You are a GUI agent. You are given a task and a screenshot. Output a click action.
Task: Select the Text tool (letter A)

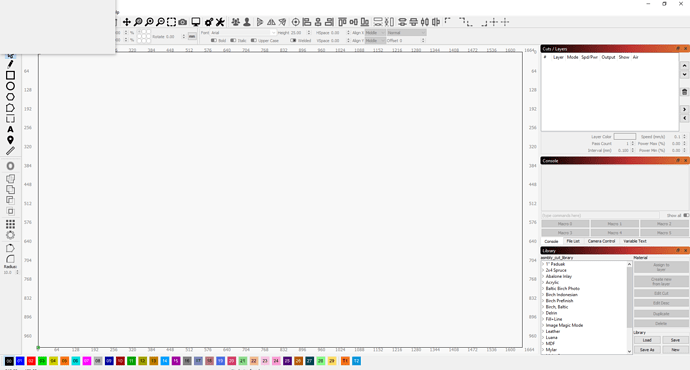[x=10, y=129]
